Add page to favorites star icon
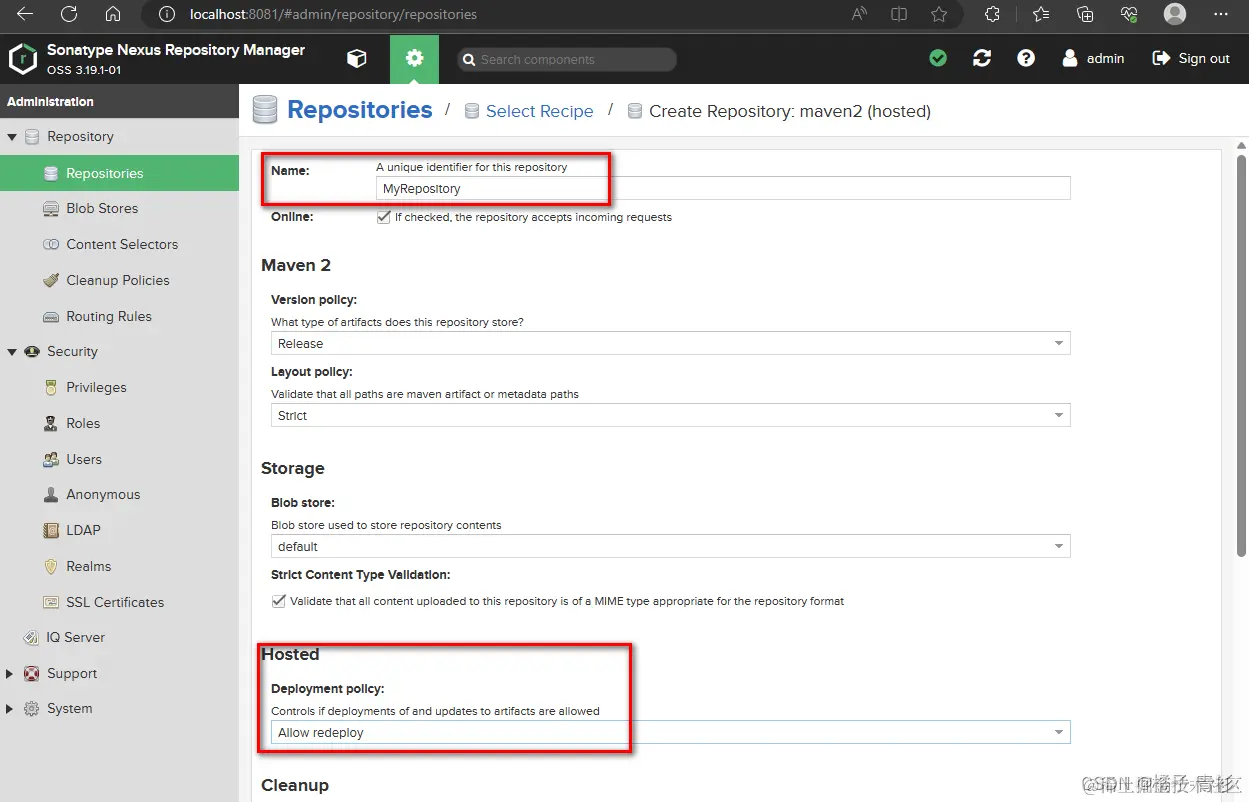Viewport: 1249px width, 802px height. click(x=939, y=14)
